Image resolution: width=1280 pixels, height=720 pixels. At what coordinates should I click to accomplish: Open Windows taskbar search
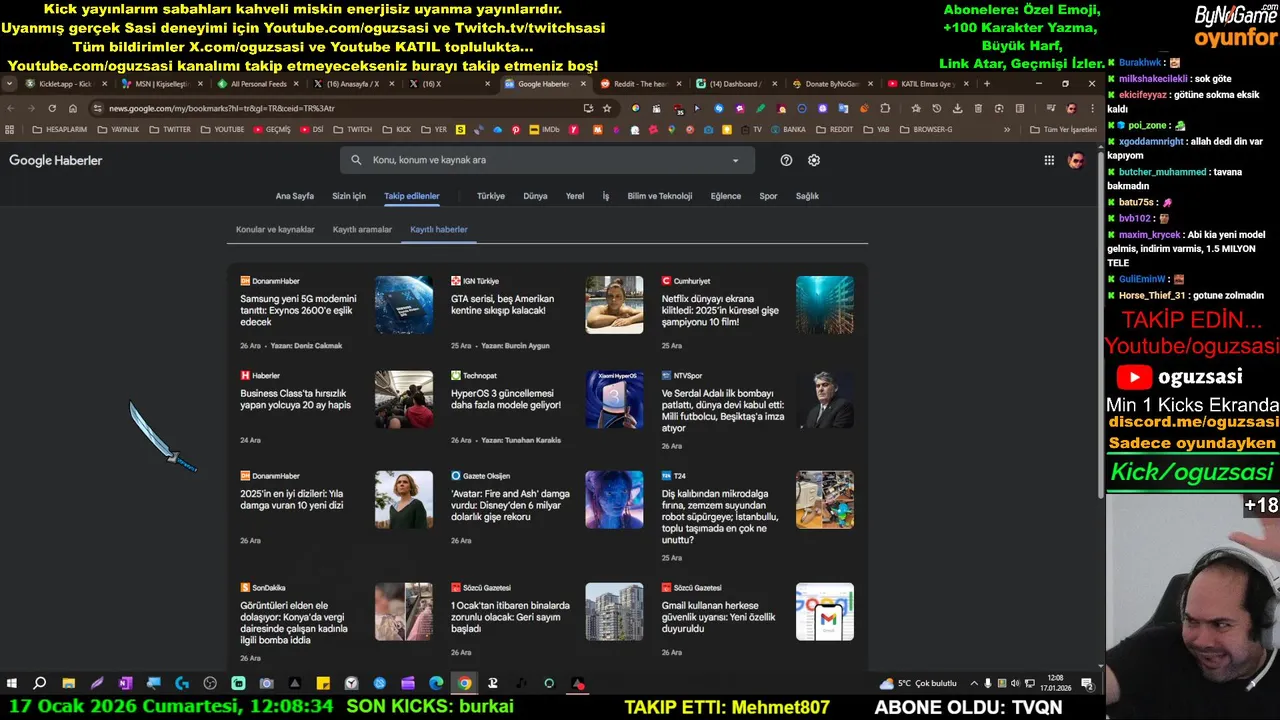tap(40, 683)
